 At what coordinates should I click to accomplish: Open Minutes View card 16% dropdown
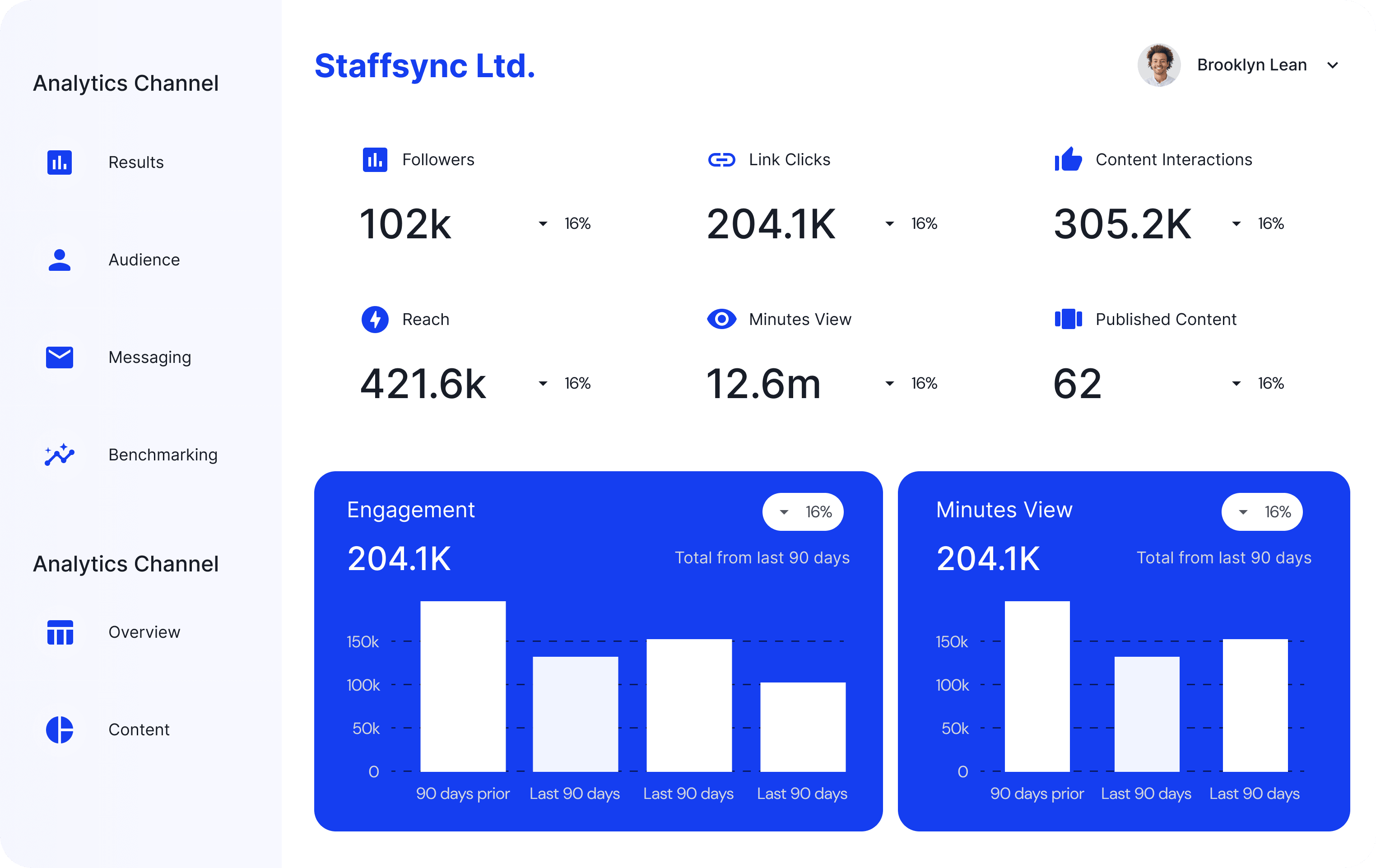(1261, 512)
